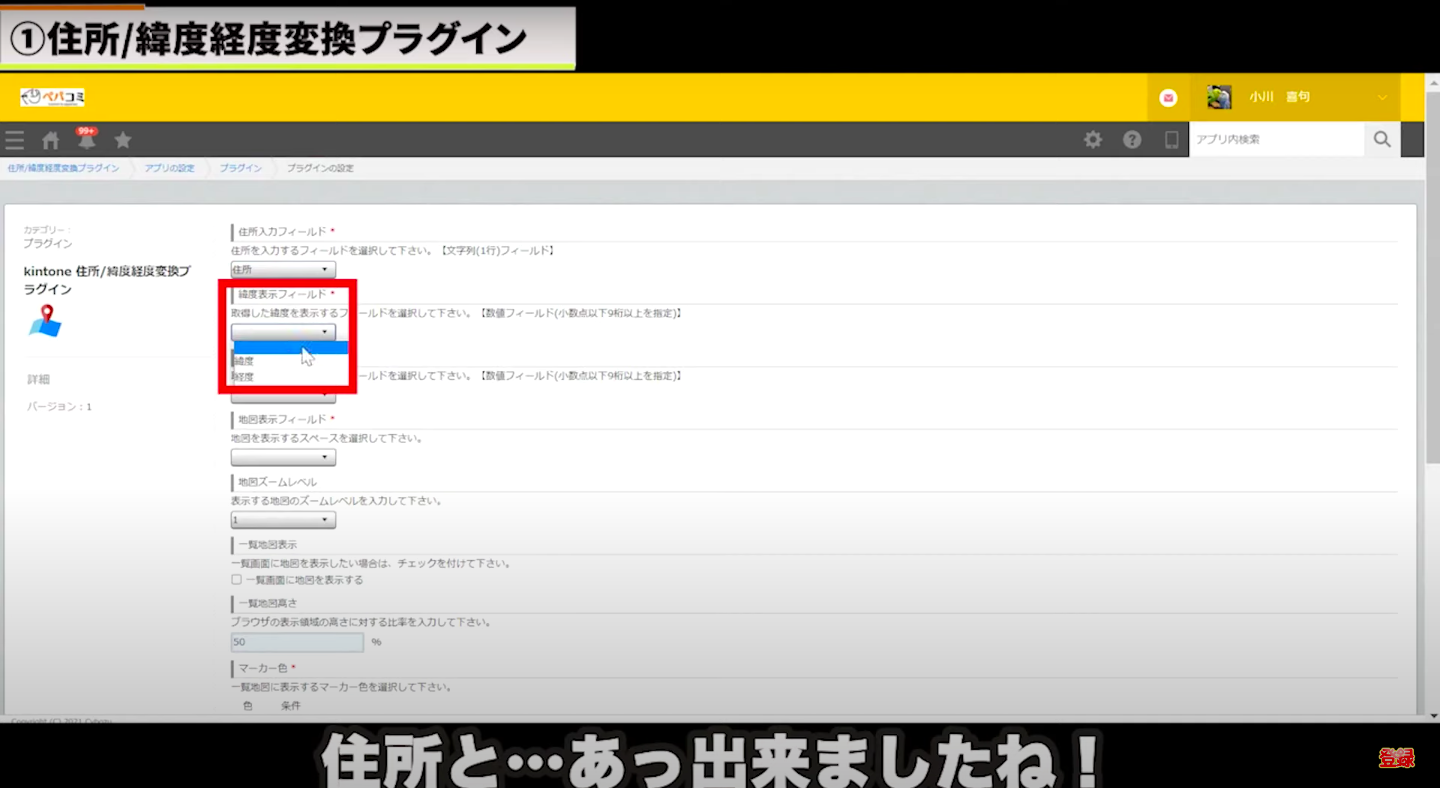Expand the 地図表示フィールド dropdown
Image resolution: width=1440 pixels, height=788 pixels.
pyautogui.click(x=283, y=458)
